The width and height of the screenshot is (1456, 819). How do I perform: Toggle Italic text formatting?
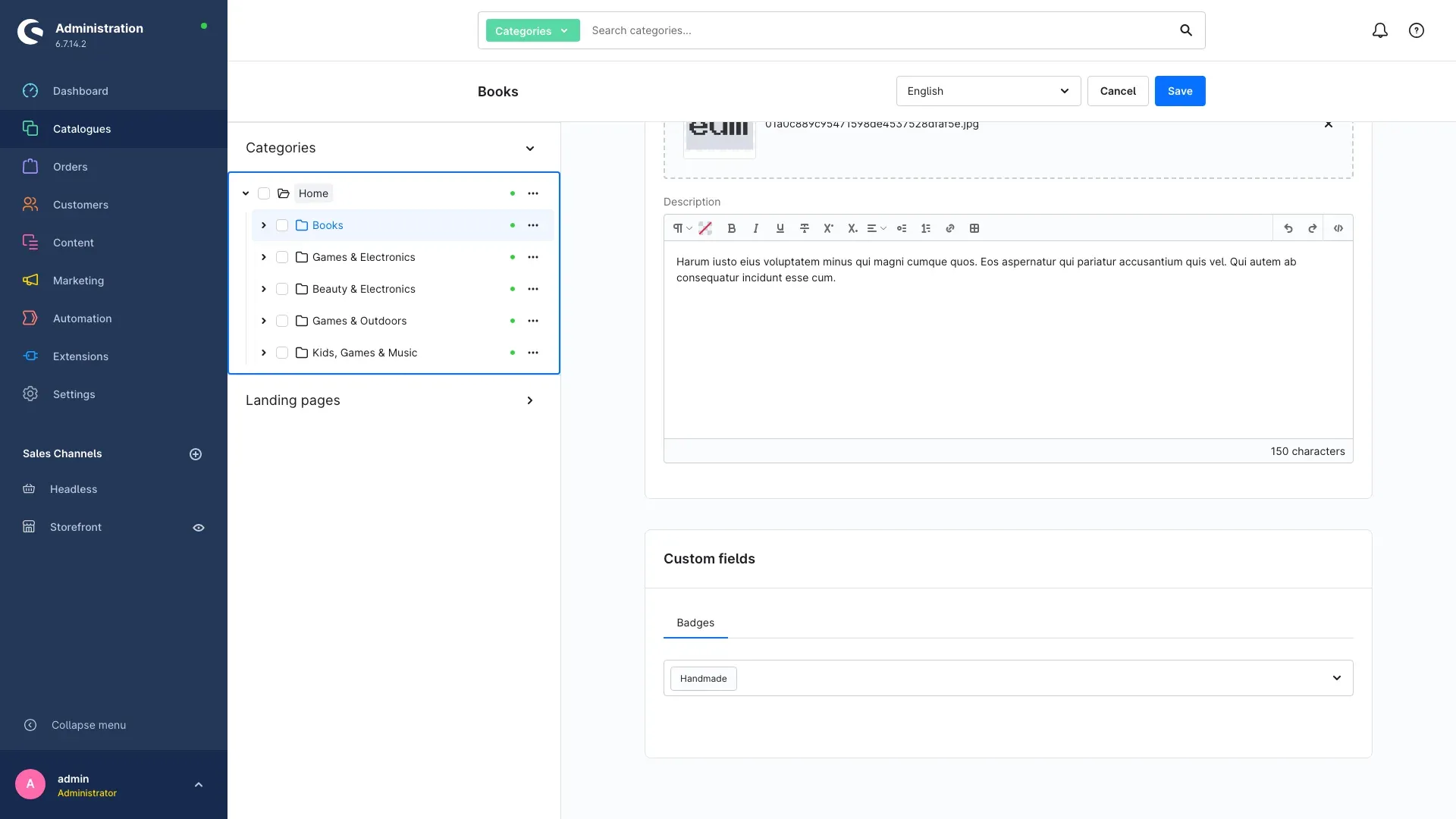pos(756,228)
